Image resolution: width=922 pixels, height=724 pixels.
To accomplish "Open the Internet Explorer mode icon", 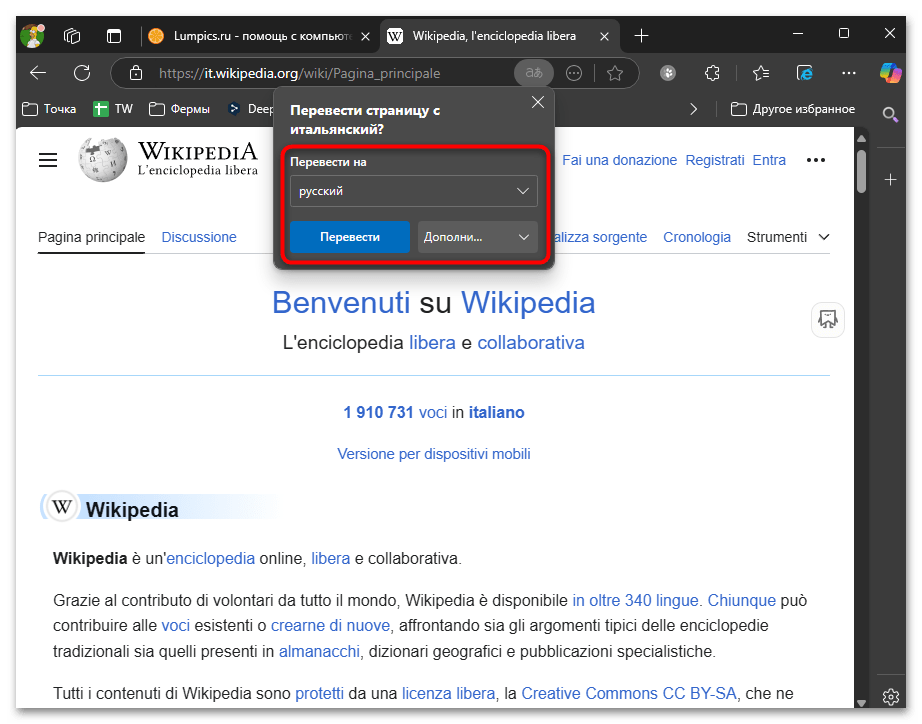I will point(804,73).
